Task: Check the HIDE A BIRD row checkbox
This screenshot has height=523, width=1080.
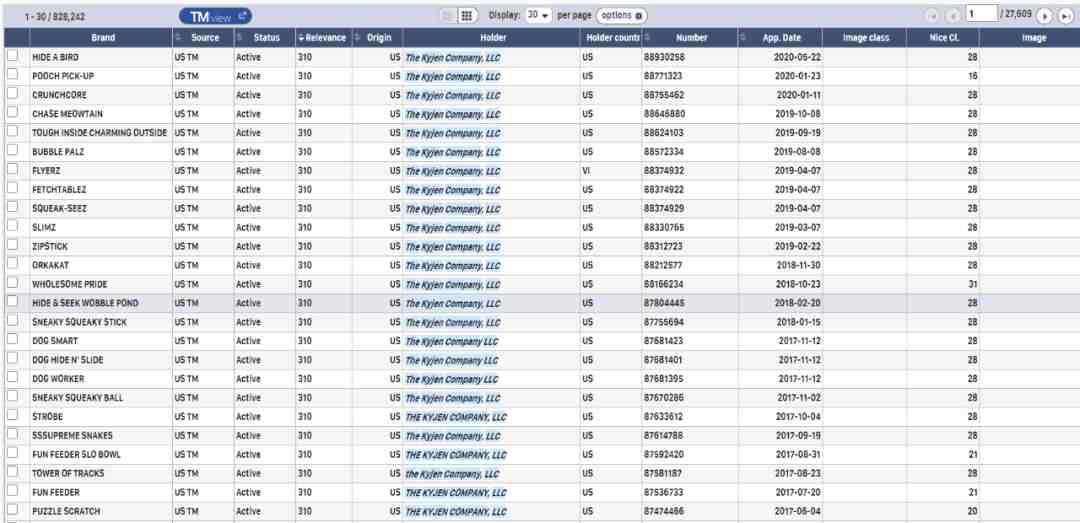Action: pyautogui.click(x=12, y=55)
